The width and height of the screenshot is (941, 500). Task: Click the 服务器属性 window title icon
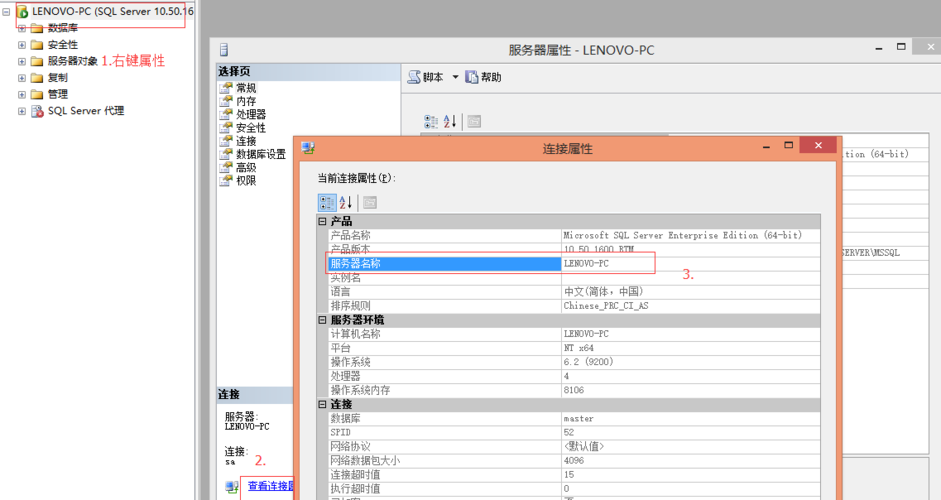(x=224, y=50)
